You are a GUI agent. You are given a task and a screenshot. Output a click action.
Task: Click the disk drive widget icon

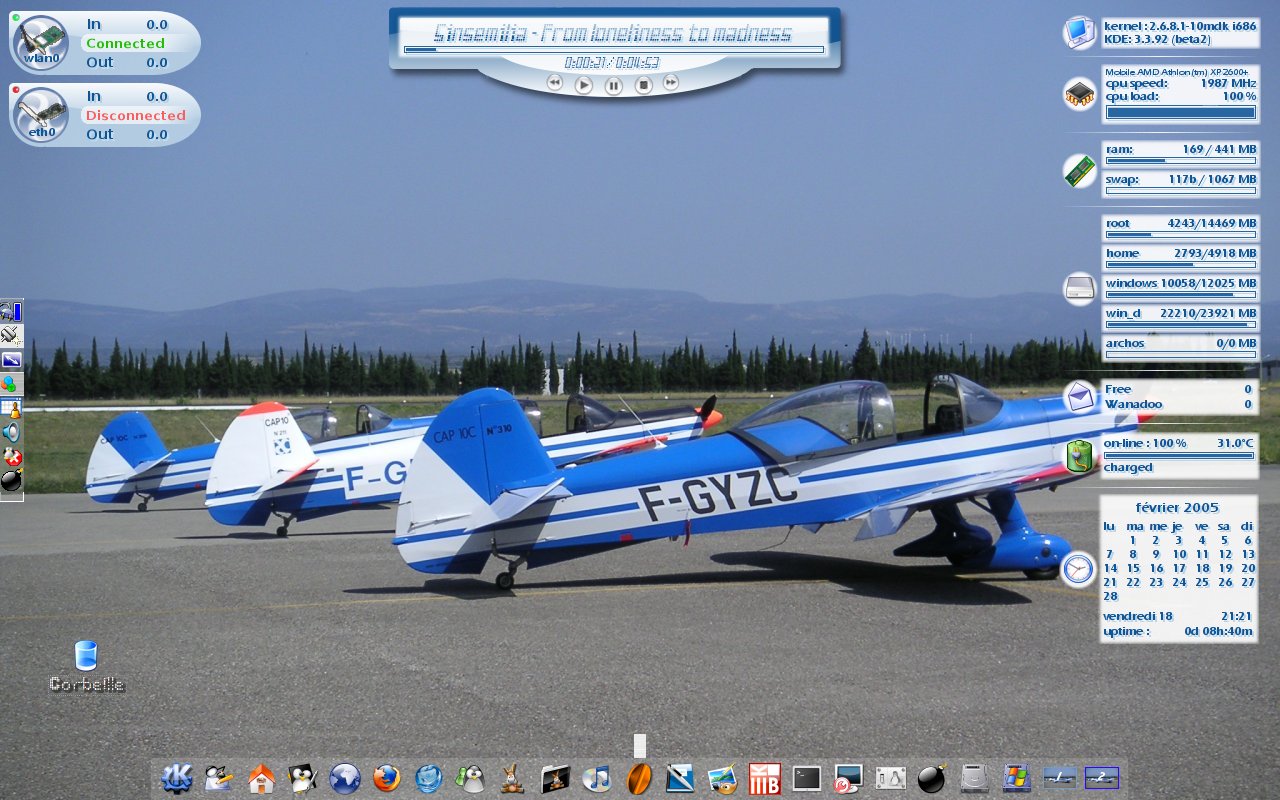pos(1079,288)
